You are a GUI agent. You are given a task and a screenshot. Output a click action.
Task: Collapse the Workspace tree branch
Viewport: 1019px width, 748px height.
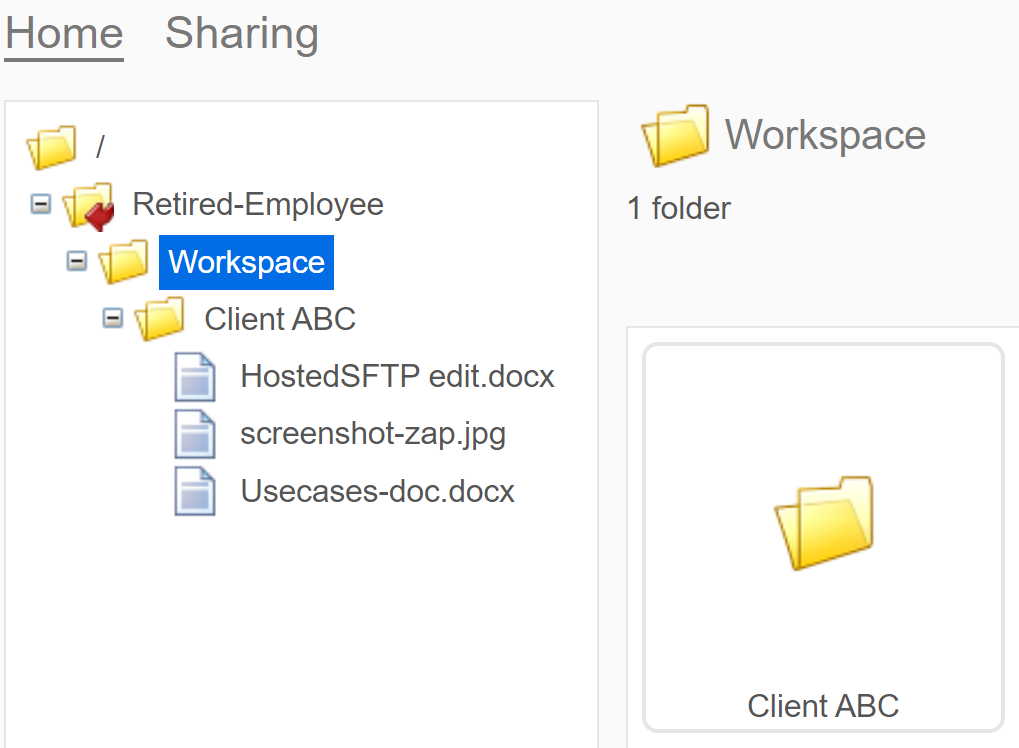[75, 261]
